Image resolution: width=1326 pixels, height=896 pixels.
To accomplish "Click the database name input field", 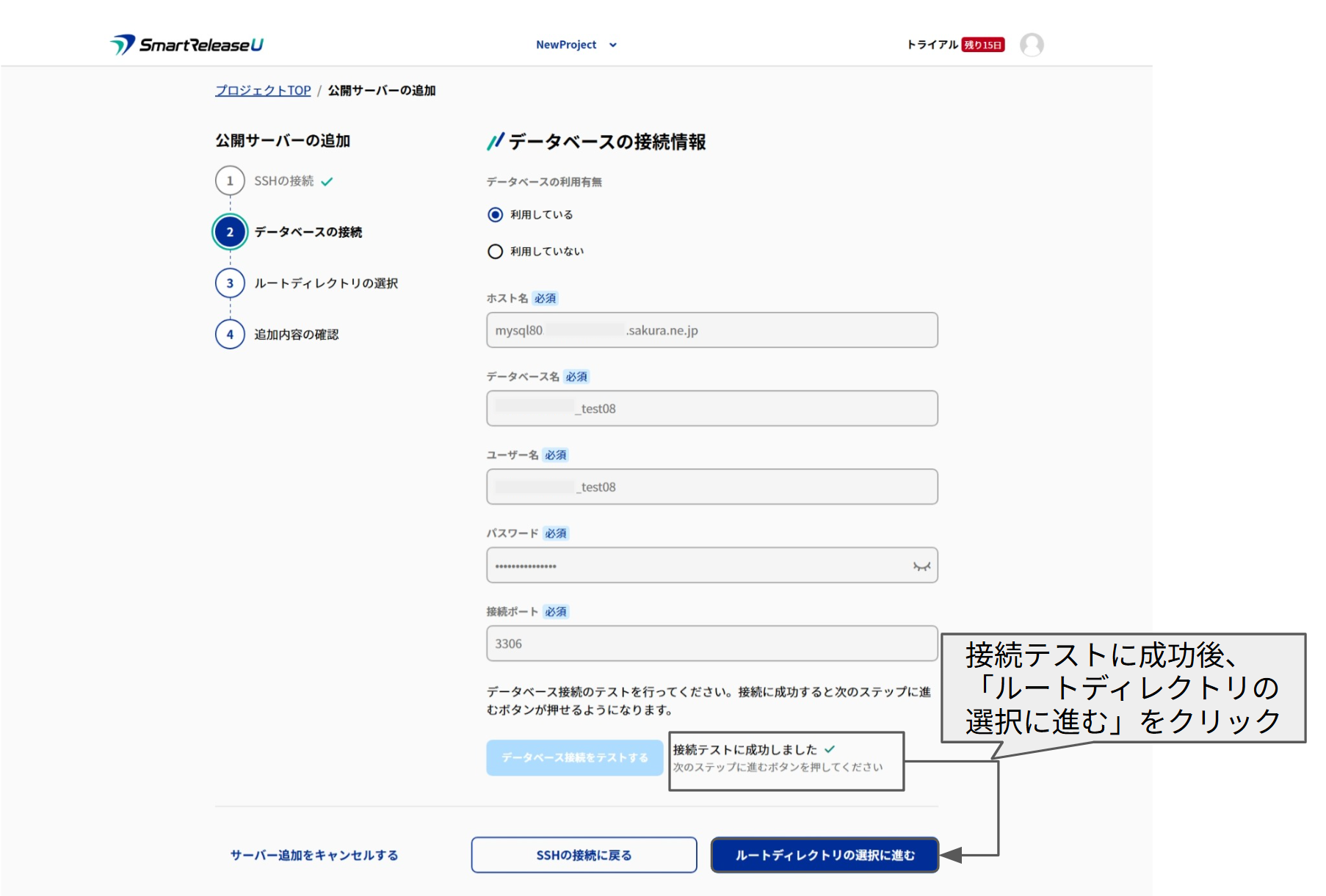I will [711, 409].
